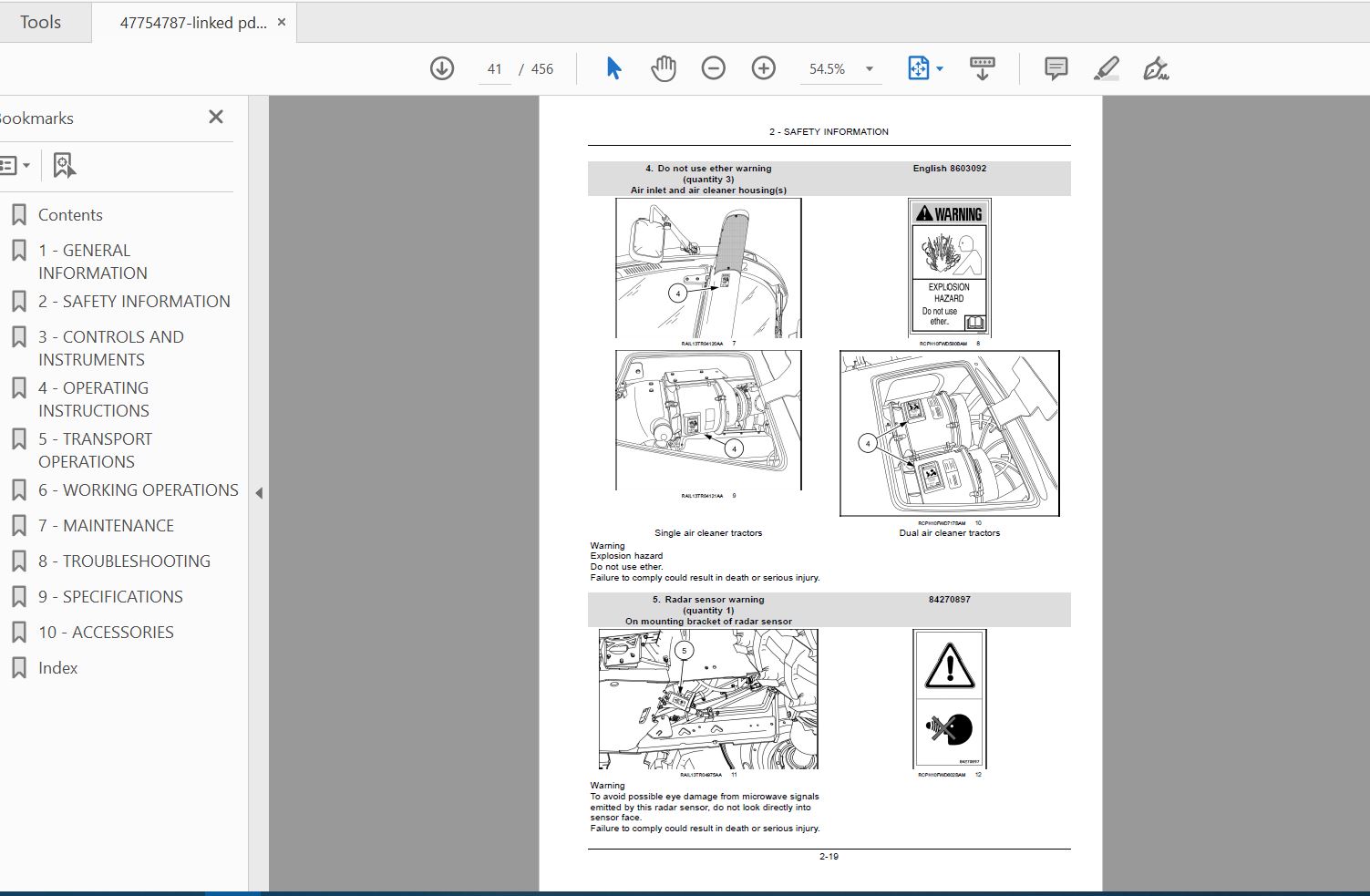The image size is (1370, 896).
Task: Click the scrolling mode keyboard icon
Action: (983, 68)
